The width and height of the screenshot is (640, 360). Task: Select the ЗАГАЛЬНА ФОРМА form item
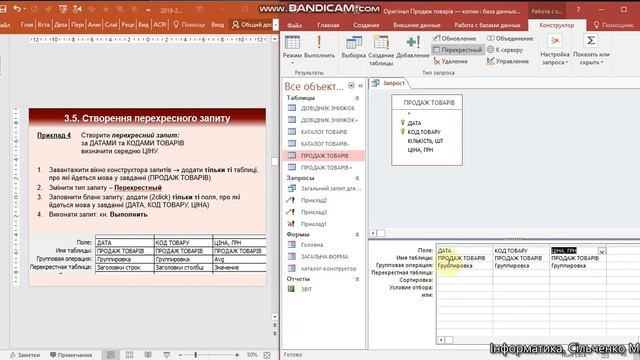(x=324, y=257)
